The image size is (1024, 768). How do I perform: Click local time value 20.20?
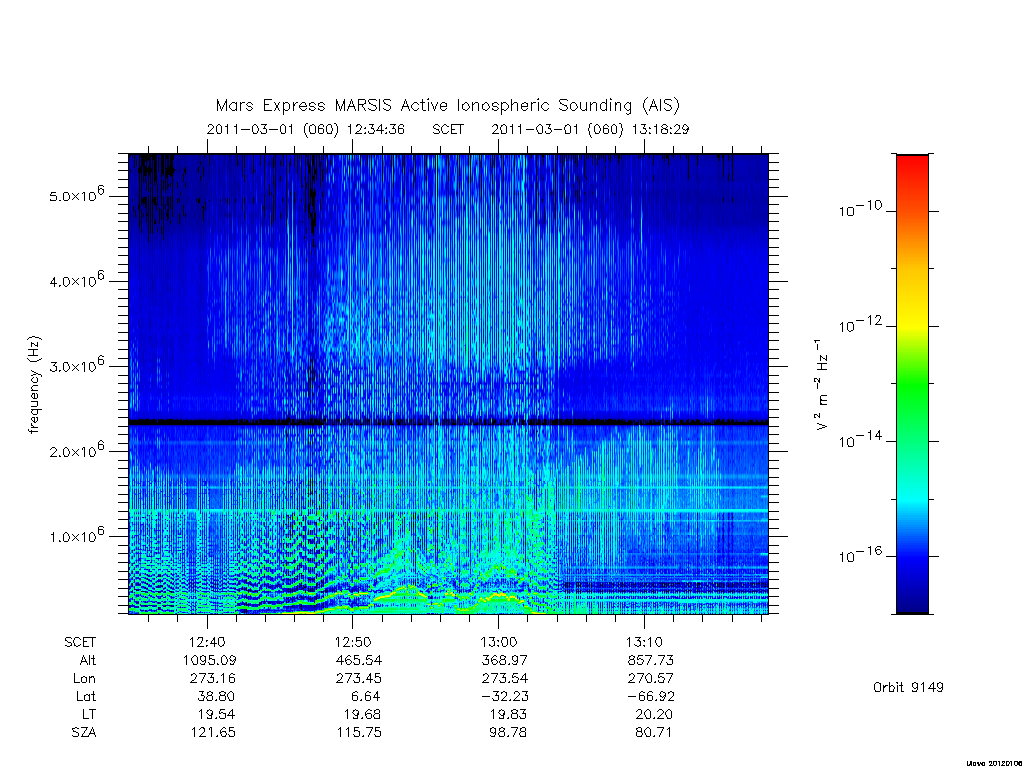coord(654,714)
